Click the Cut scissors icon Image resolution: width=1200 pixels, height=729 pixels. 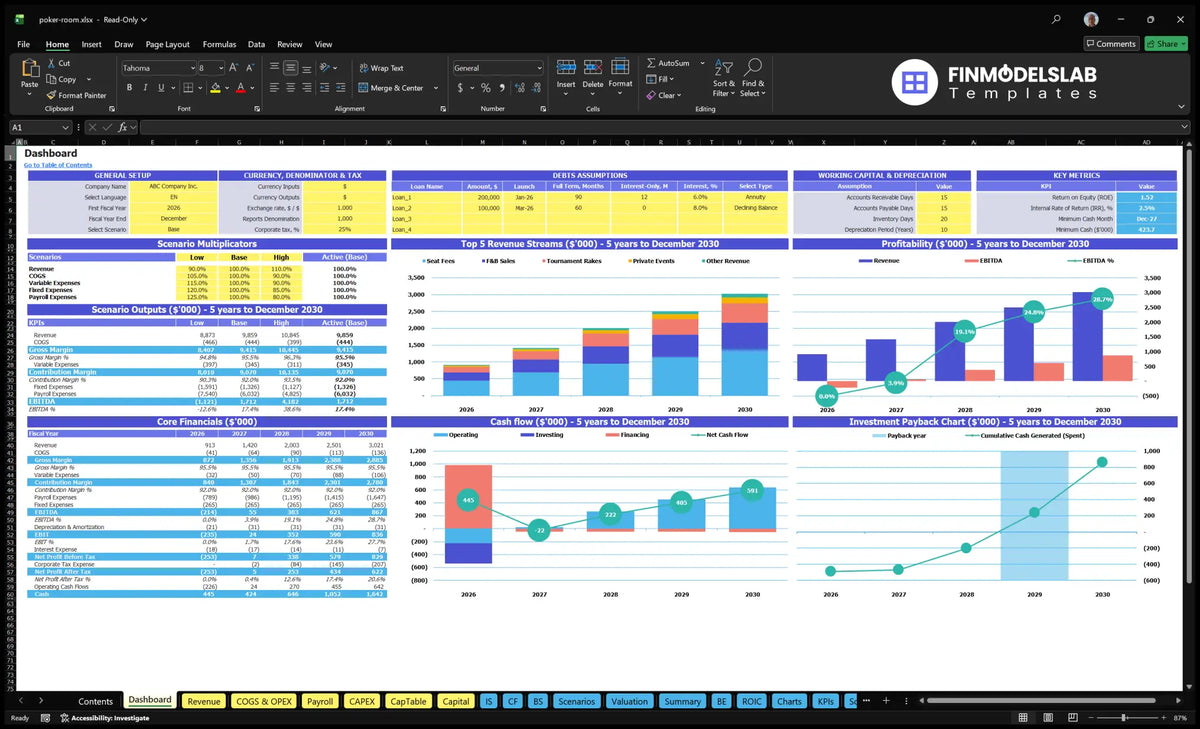point(51,63)
